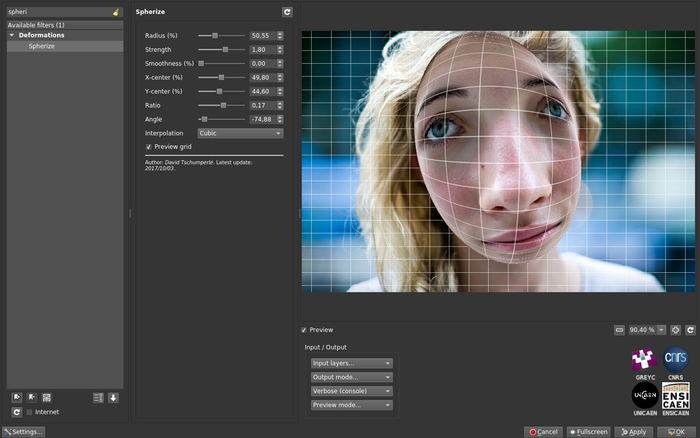Click the Apply button

tap(633, 431)
